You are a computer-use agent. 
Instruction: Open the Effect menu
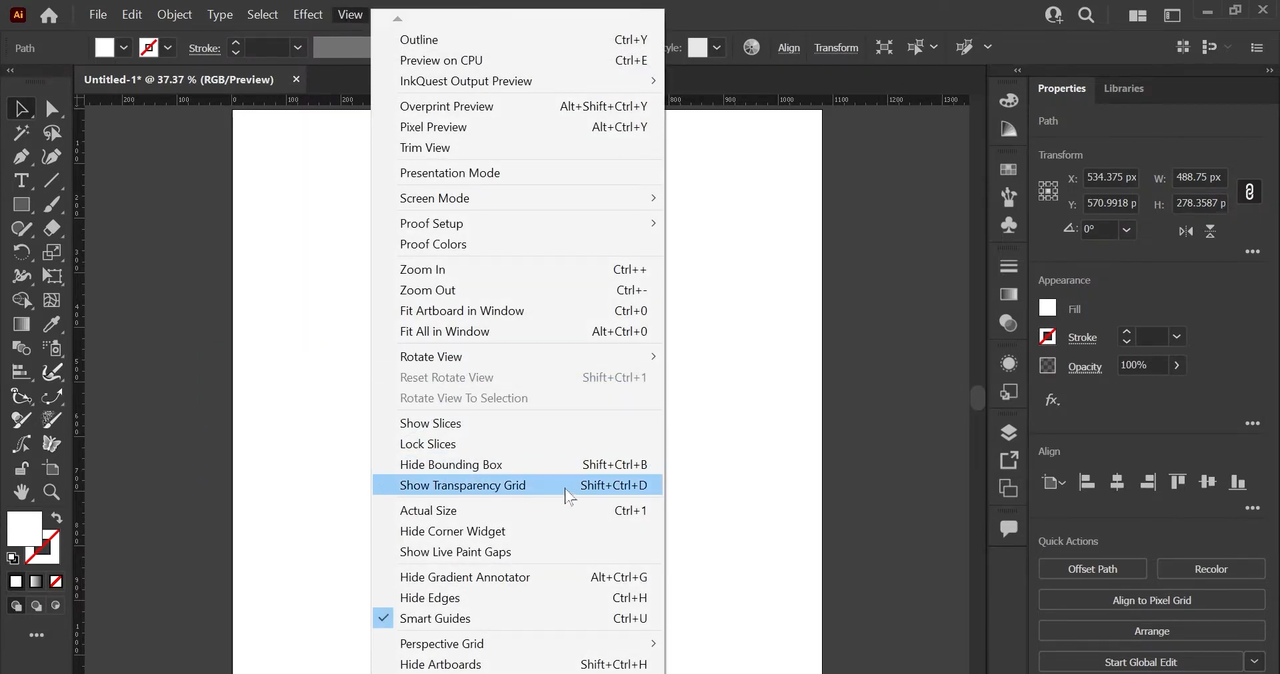(x=308, y=14)
